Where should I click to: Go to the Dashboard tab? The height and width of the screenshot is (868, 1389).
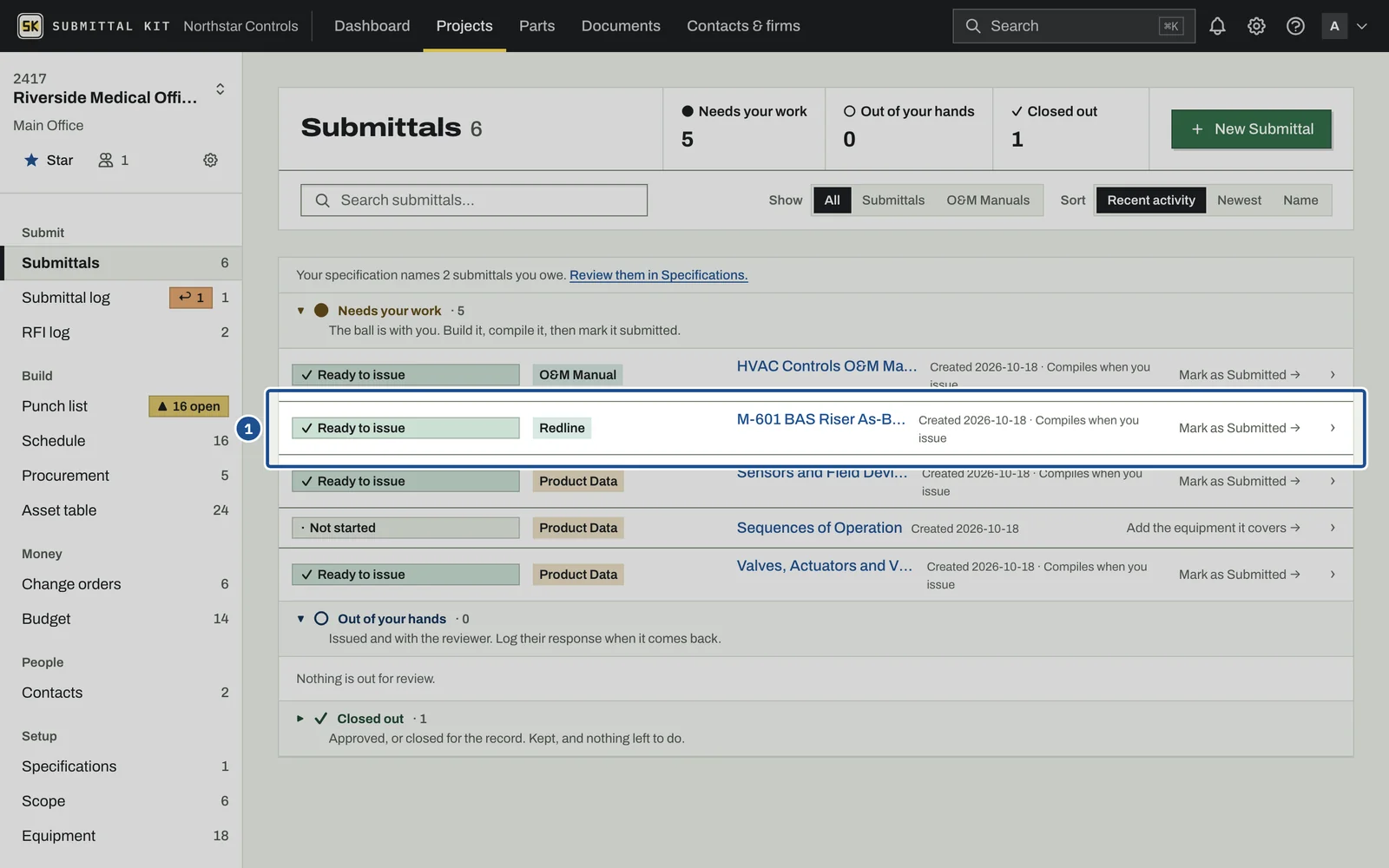372,26
